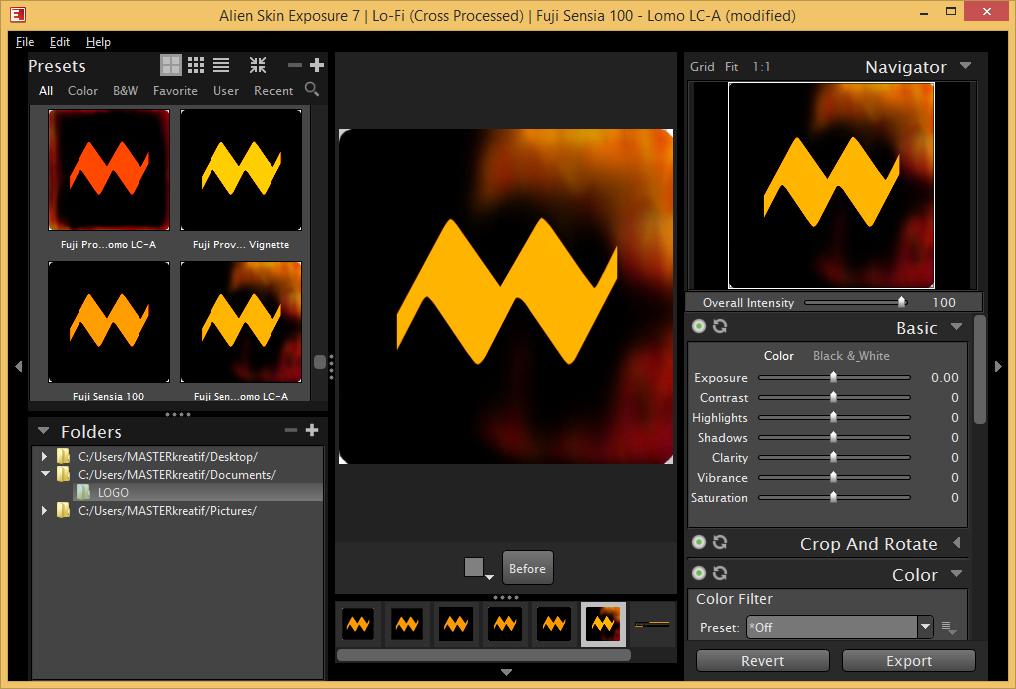Image resolution: width=1016 pixels, height=689 pixels.
Task: Click the plus icon in Folders header
Action: [x=312, y=430]
